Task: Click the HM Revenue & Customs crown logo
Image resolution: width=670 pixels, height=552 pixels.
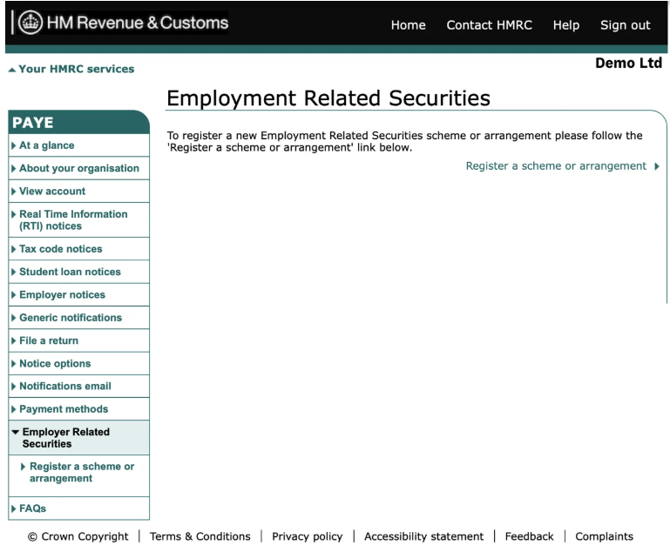Action: click(x=30, y=23)
